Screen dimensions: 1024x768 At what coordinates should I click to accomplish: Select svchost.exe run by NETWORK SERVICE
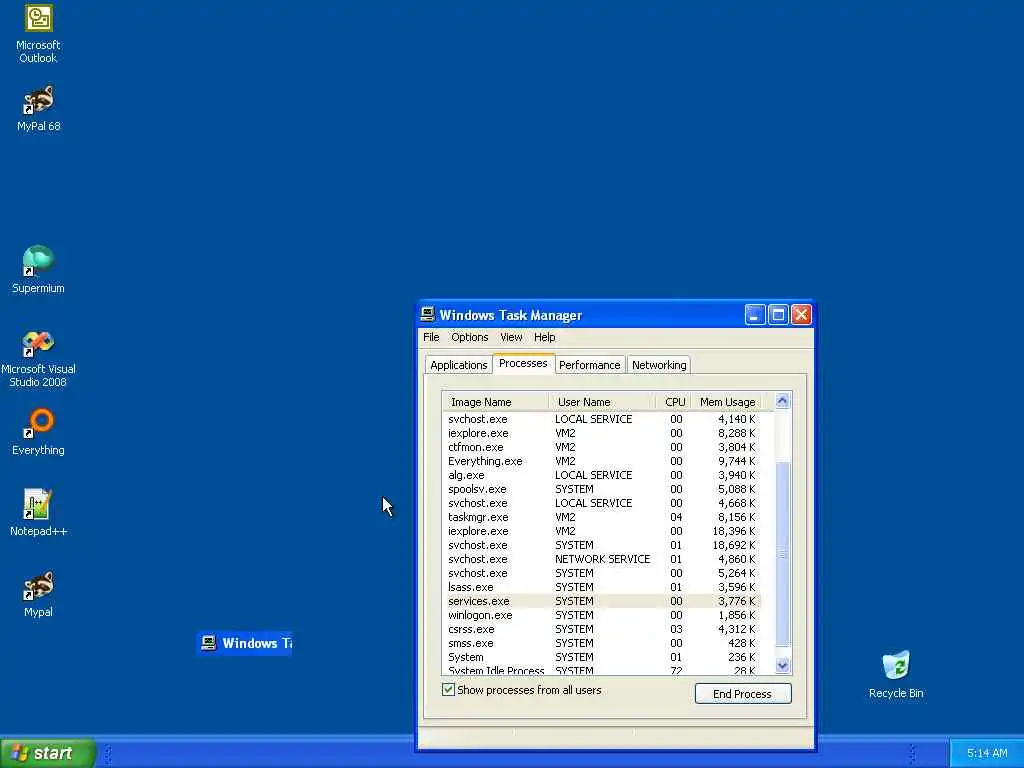coord(601,559)
